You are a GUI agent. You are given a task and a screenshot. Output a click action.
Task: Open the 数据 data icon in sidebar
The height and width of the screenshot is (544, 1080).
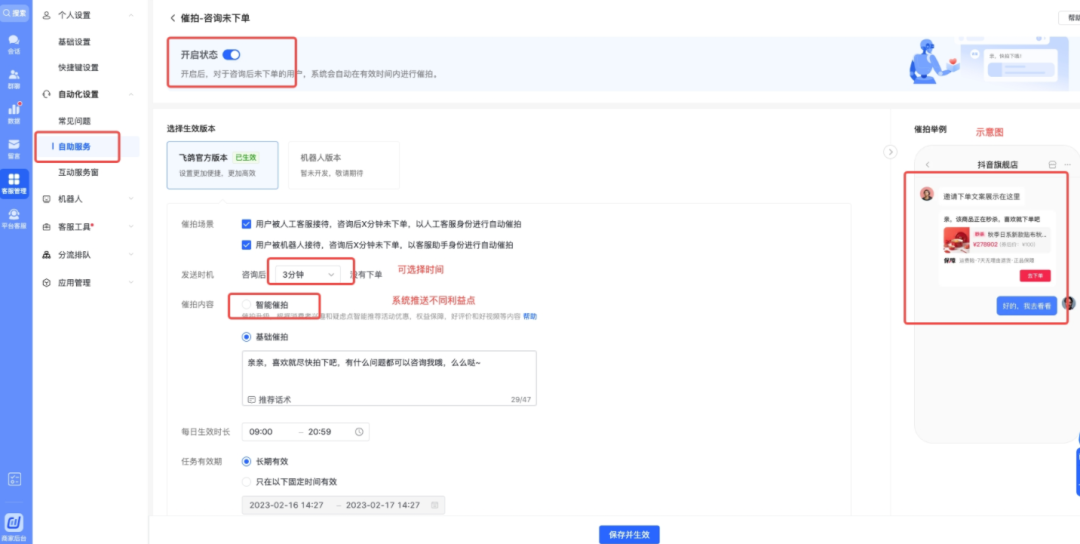click(x=14, y=111)
